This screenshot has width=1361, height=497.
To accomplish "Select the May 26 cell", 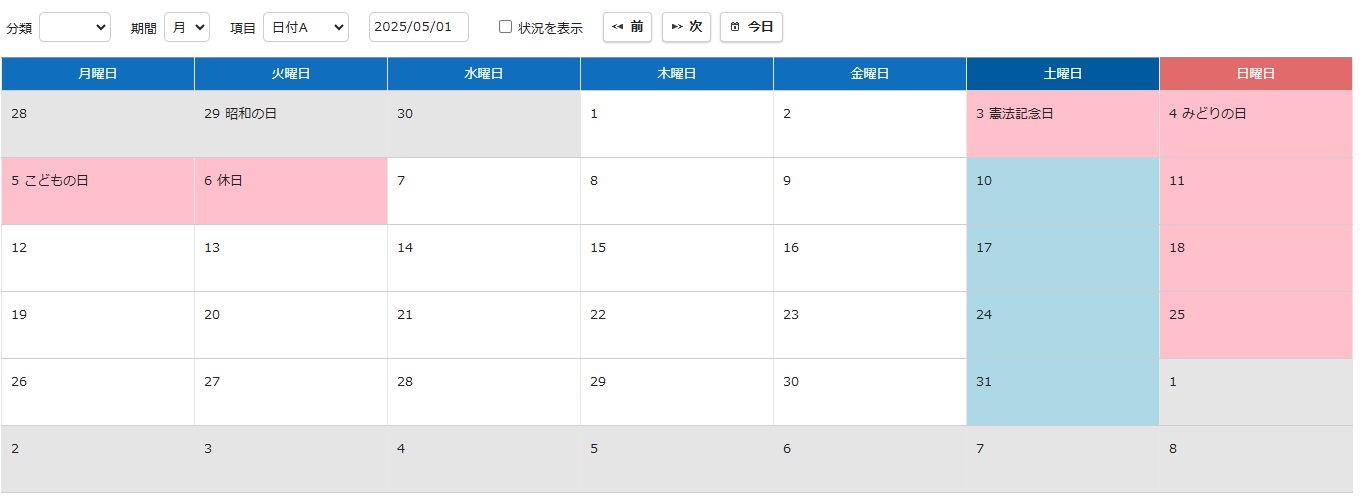I will click(x=98, y=392).
